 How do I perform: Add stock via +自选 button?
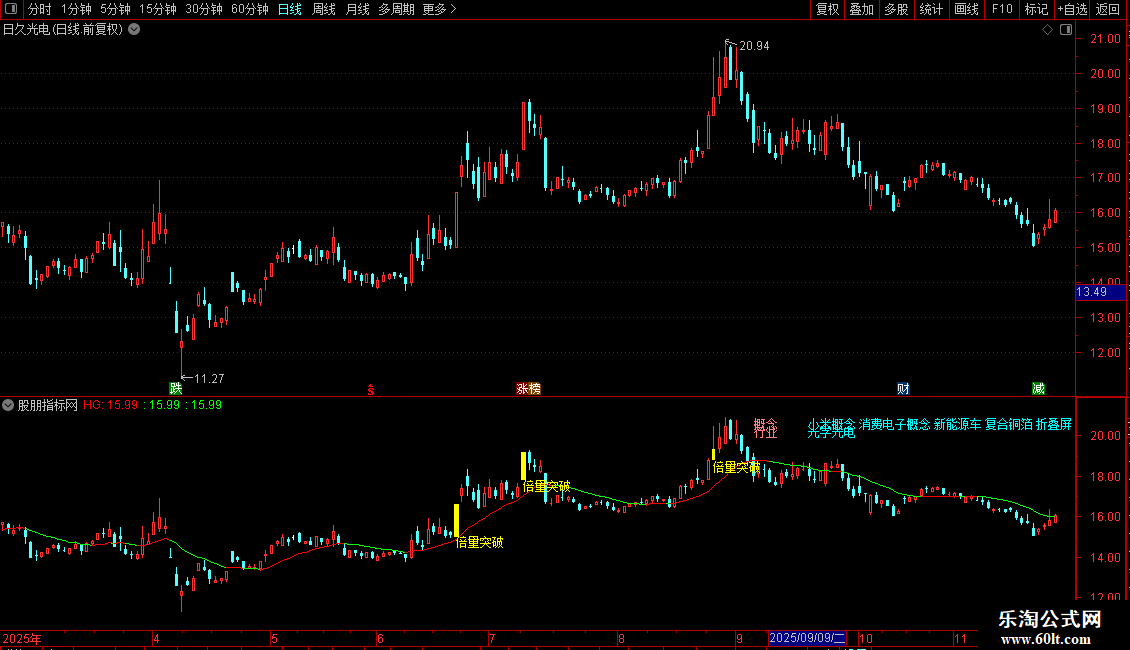[x=1072, y=9]
